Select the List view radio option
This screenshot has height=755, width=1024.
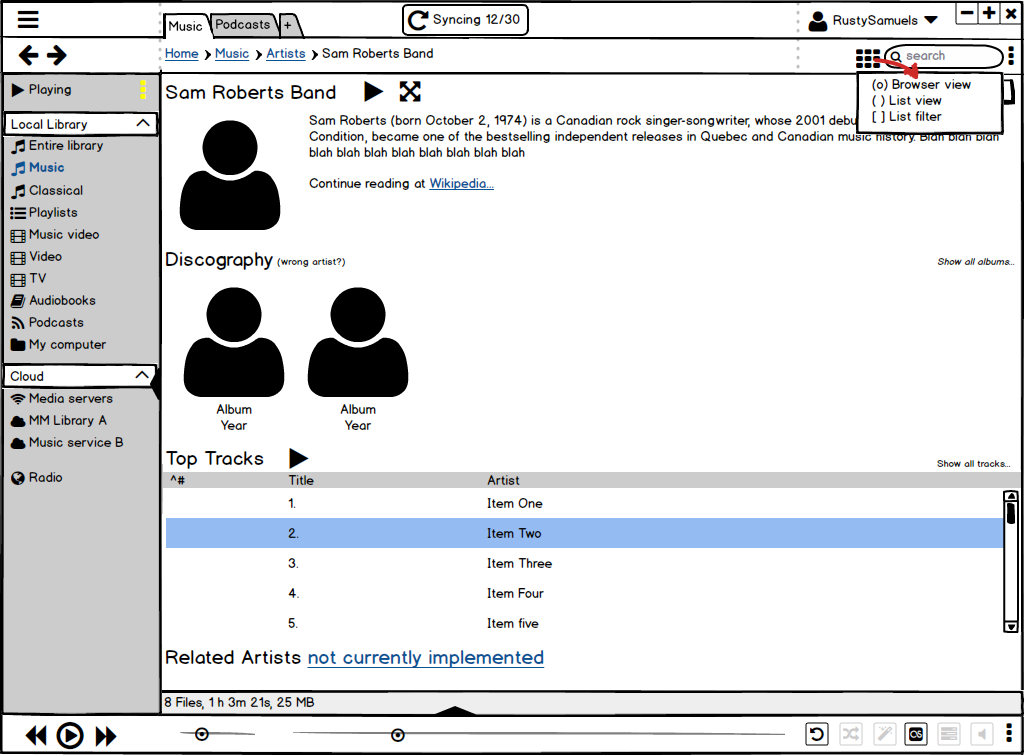pos(880,101)
